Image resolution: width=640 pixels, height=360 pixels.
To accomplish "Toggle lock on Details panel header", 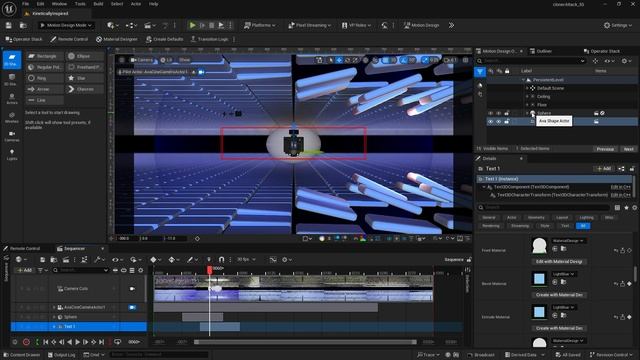I will point(632,169).
